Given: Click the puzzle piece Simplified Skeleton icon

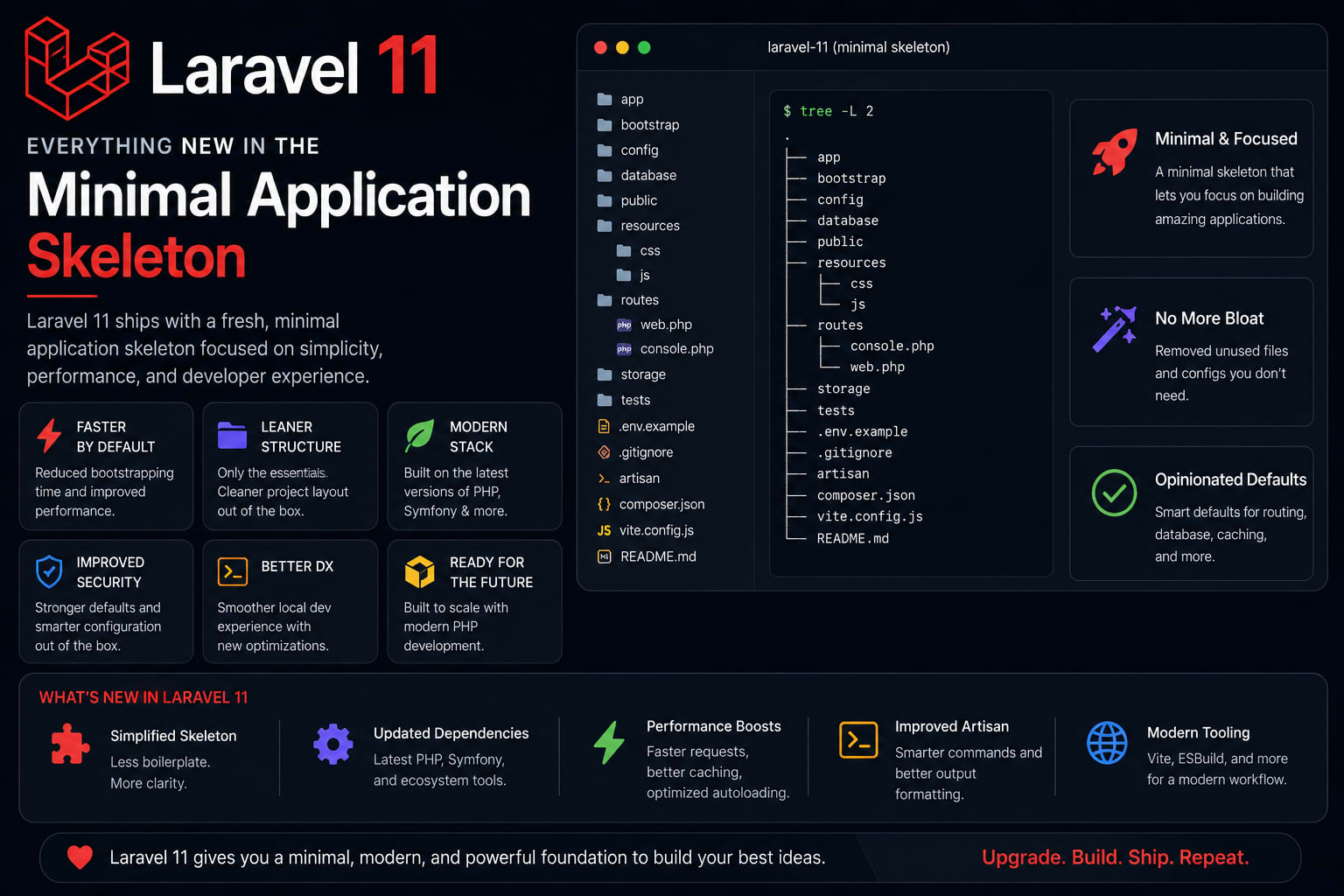Looking at the screenshot, I should 70,745.
